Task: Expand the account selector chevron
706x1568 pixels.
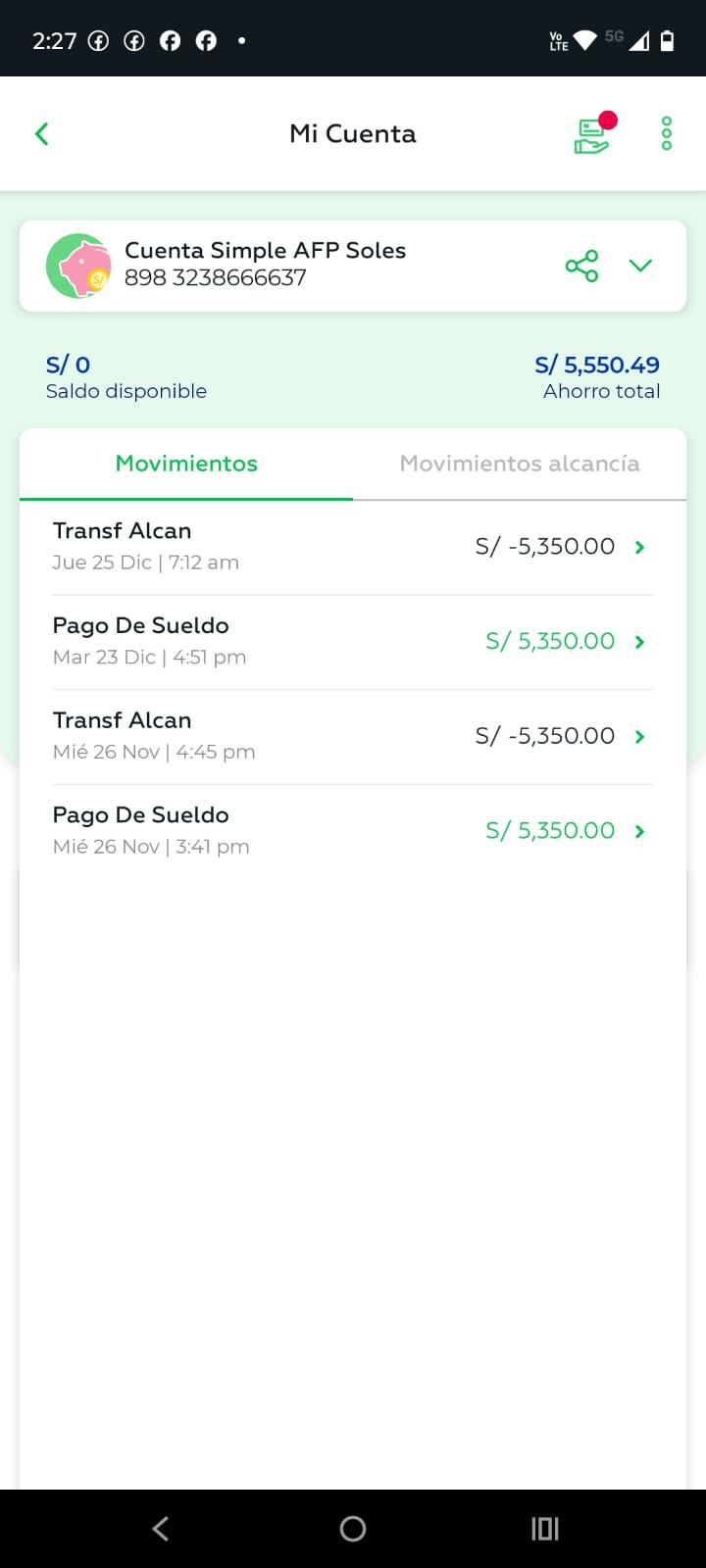Action: [640, 266]
